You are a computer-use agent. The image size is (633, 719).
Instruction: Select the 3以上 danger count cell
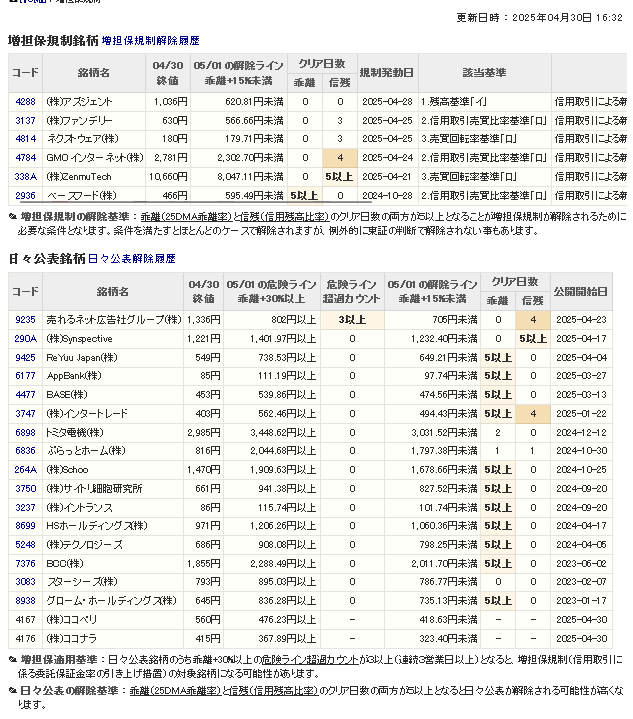[352, 320]
